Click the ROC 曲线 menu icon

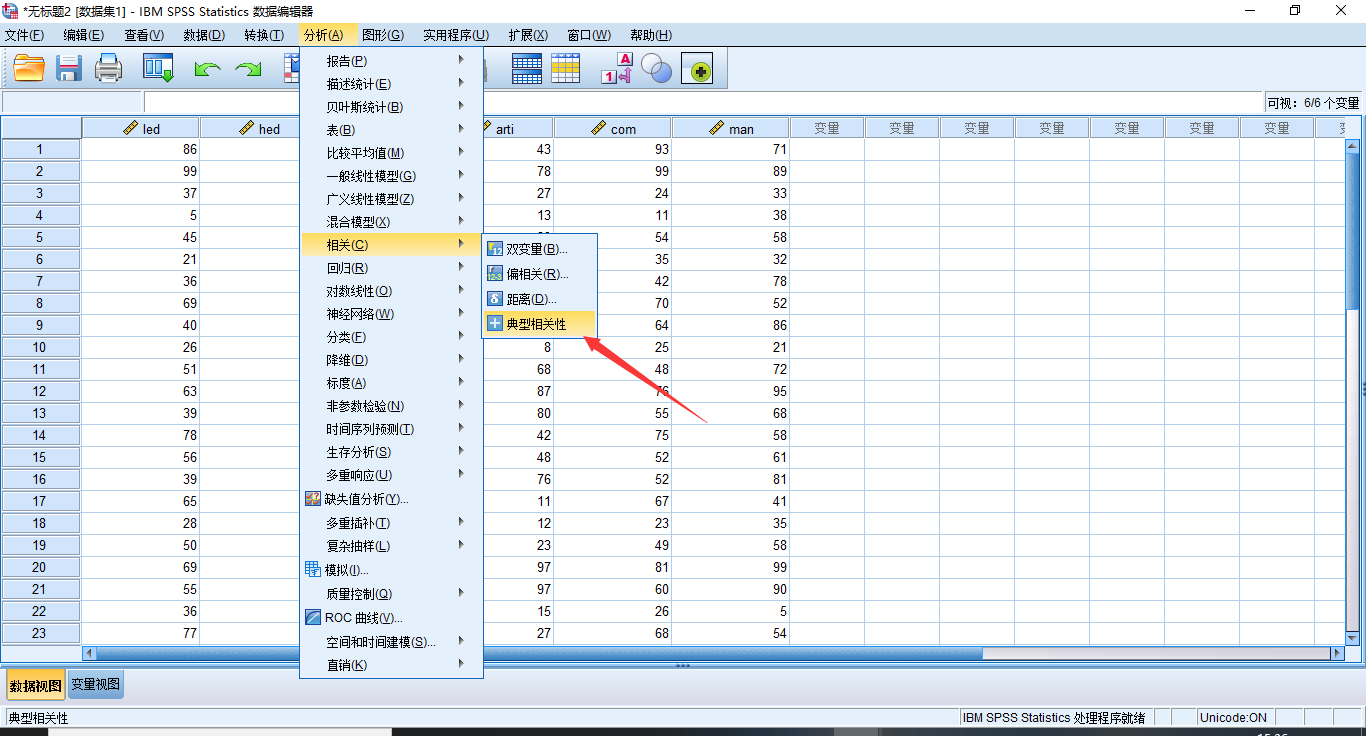click(x=313, y=618)
